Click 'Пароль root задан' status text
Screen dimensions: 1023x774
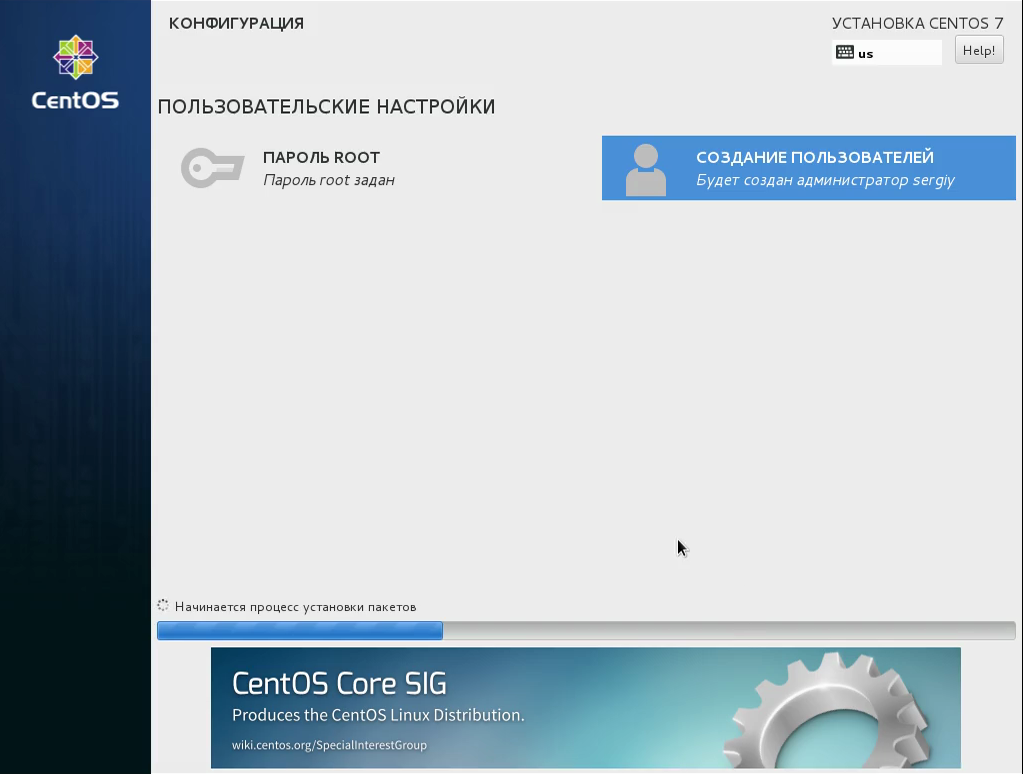click(329, 180)
